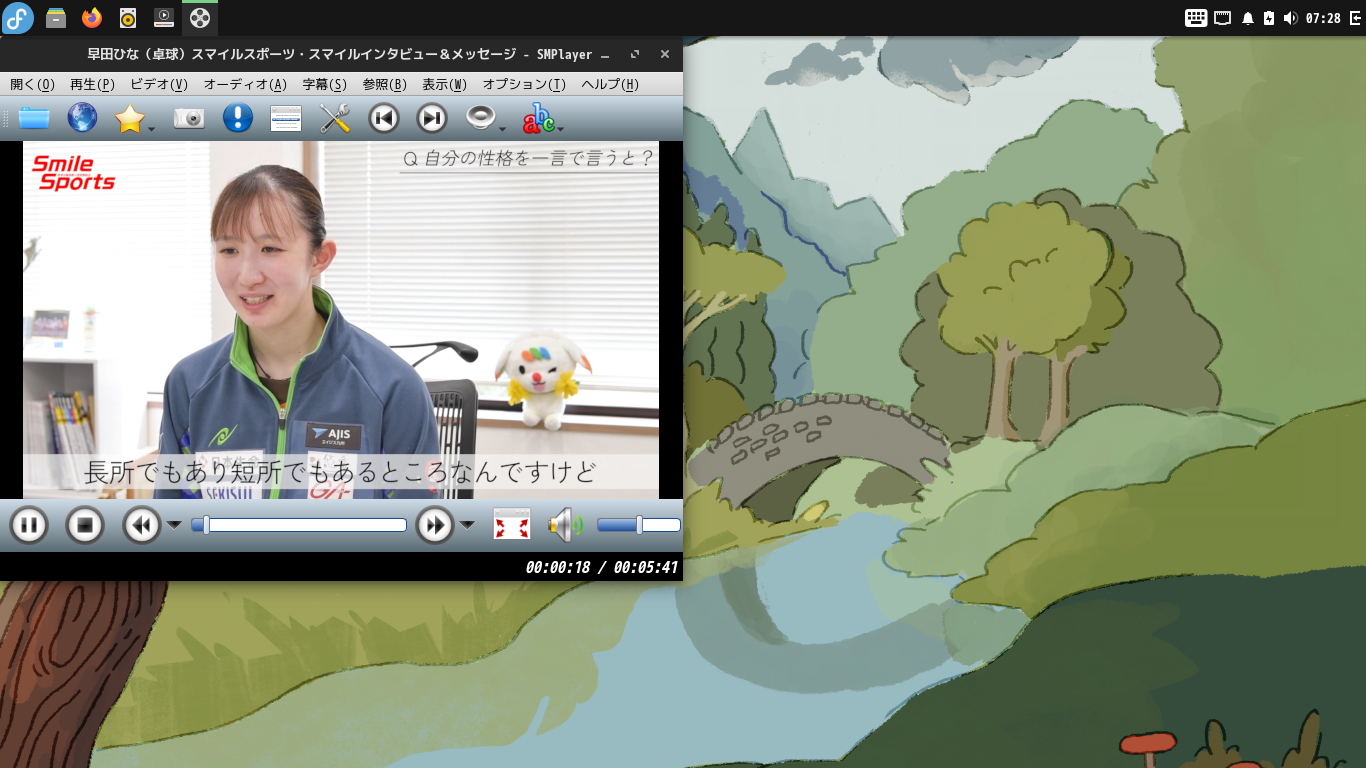
Task: Stop the video playback
Action: pyautogui.click(x=85, y=525)
